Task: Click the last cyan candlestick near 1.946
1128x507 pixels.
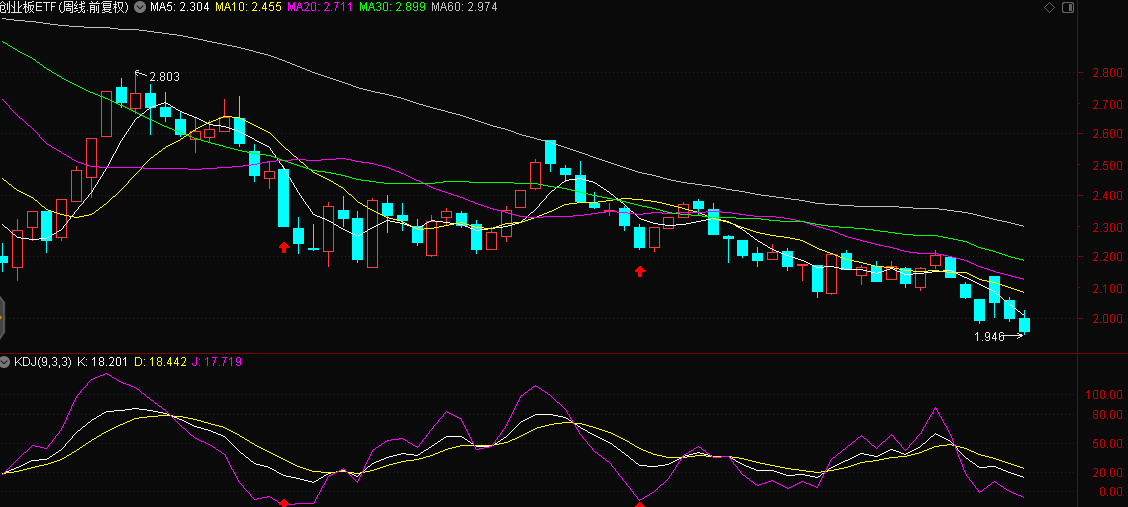Action: tap(1024, 325)
